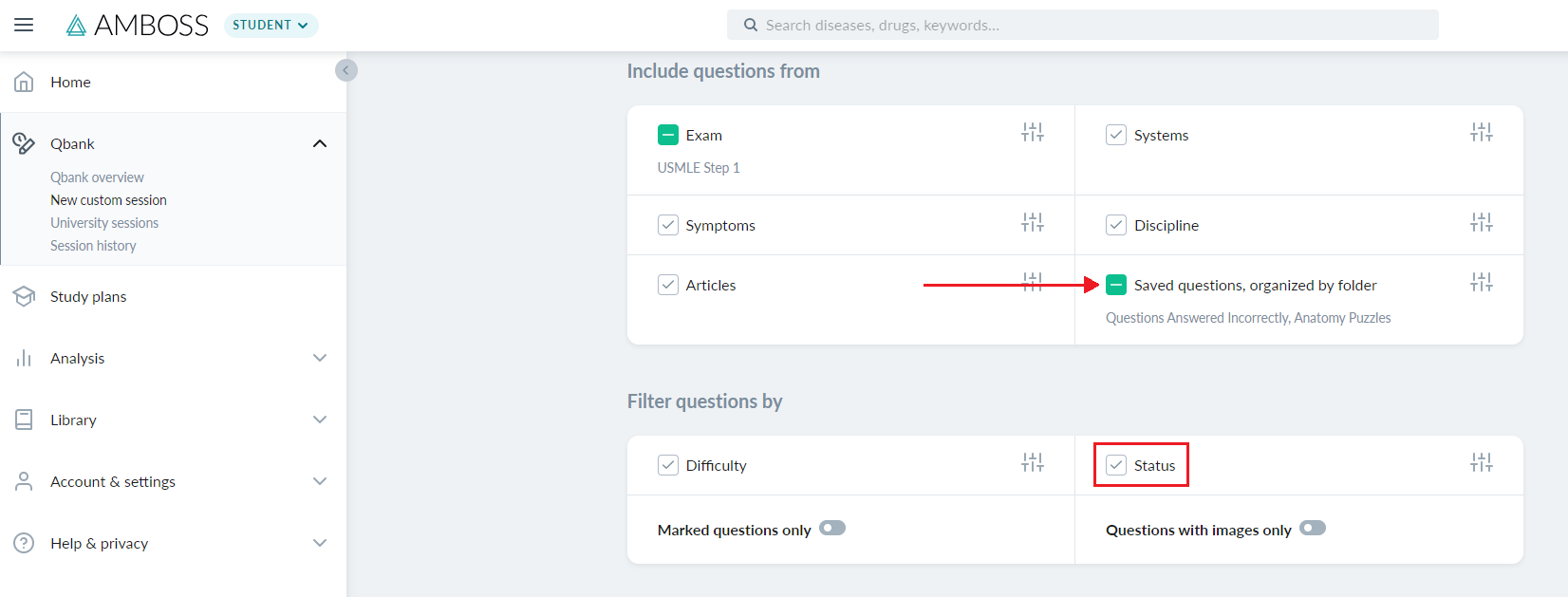Open the Status filter settings icon

click(x=1482, y=463)
